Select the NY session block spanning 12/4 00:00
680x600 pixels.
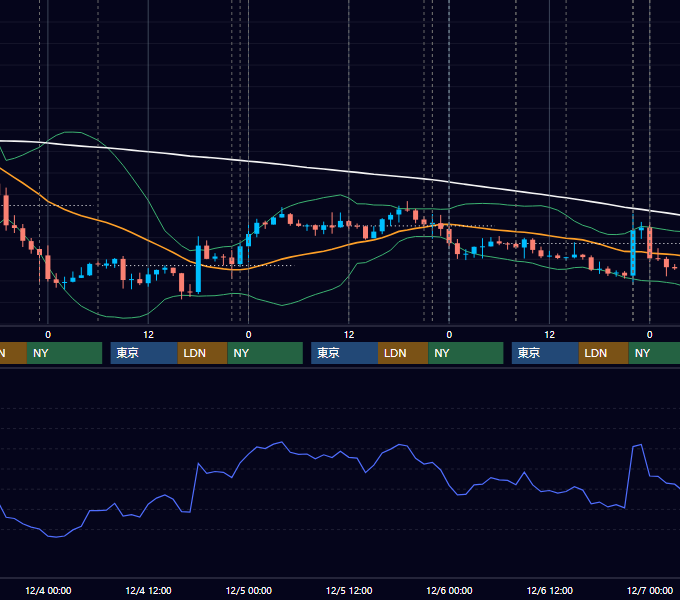click(x=64, y=353)
